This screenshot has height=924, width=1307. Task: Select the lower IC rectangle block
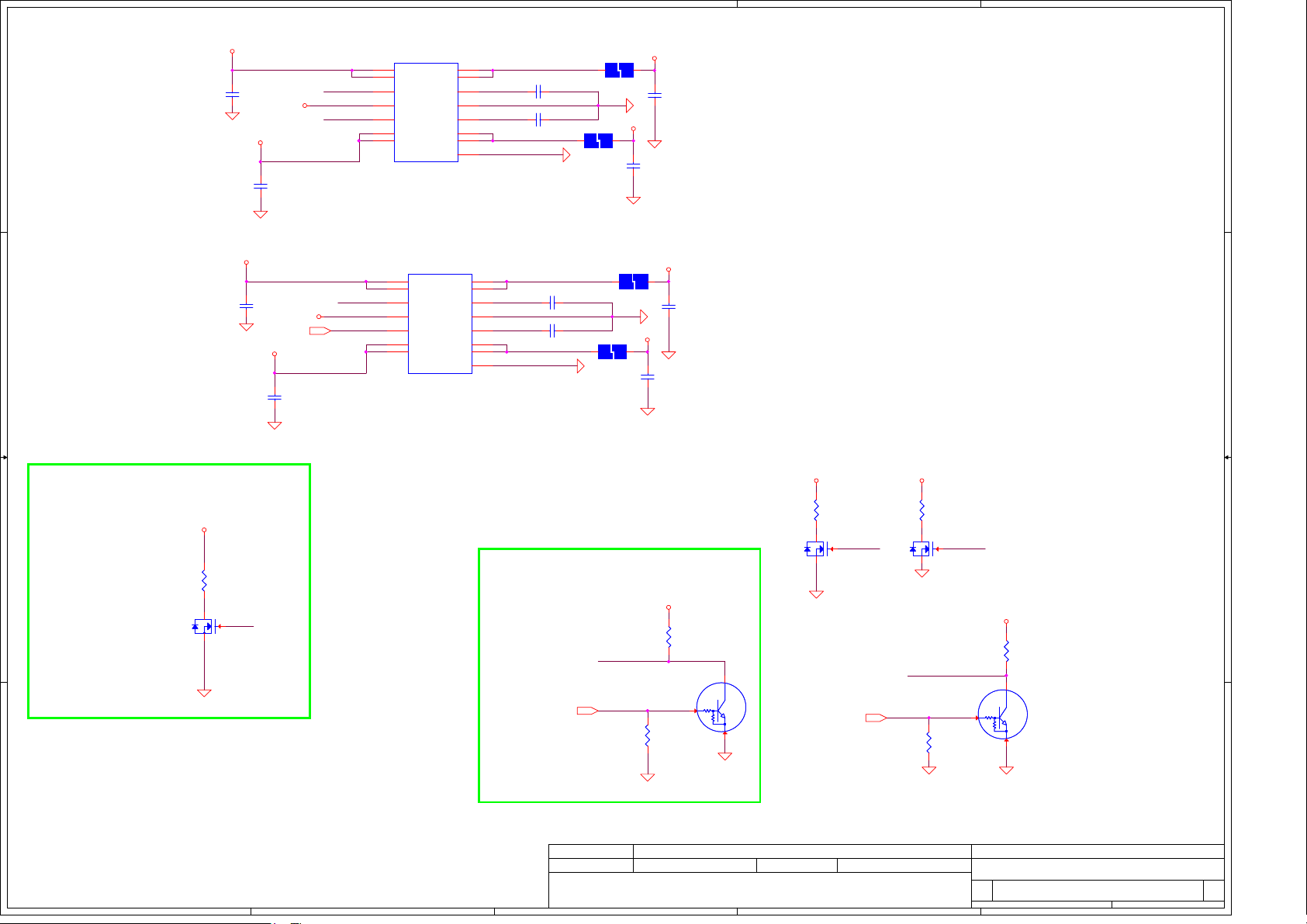(x=440, y=324)
